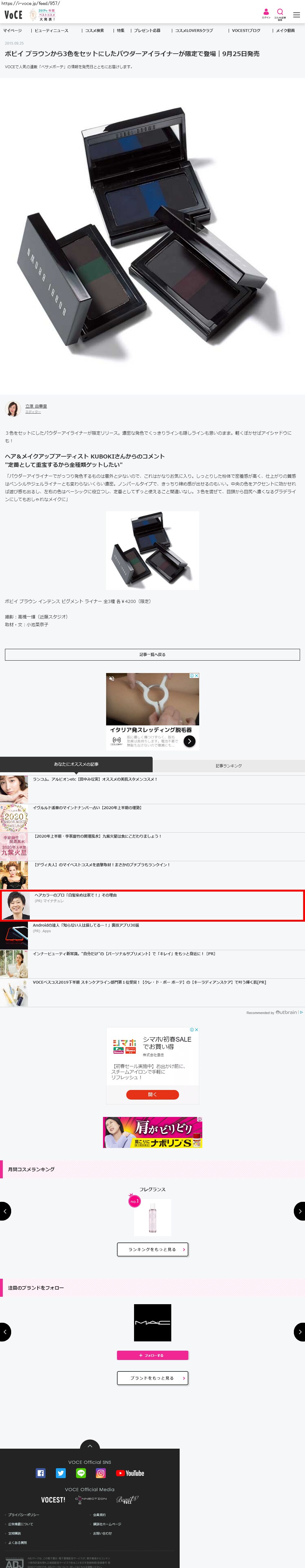The image size is (305, 1568).
Task: Click ランキングをもっと見る button
Action: click(x=152, y=1249)
